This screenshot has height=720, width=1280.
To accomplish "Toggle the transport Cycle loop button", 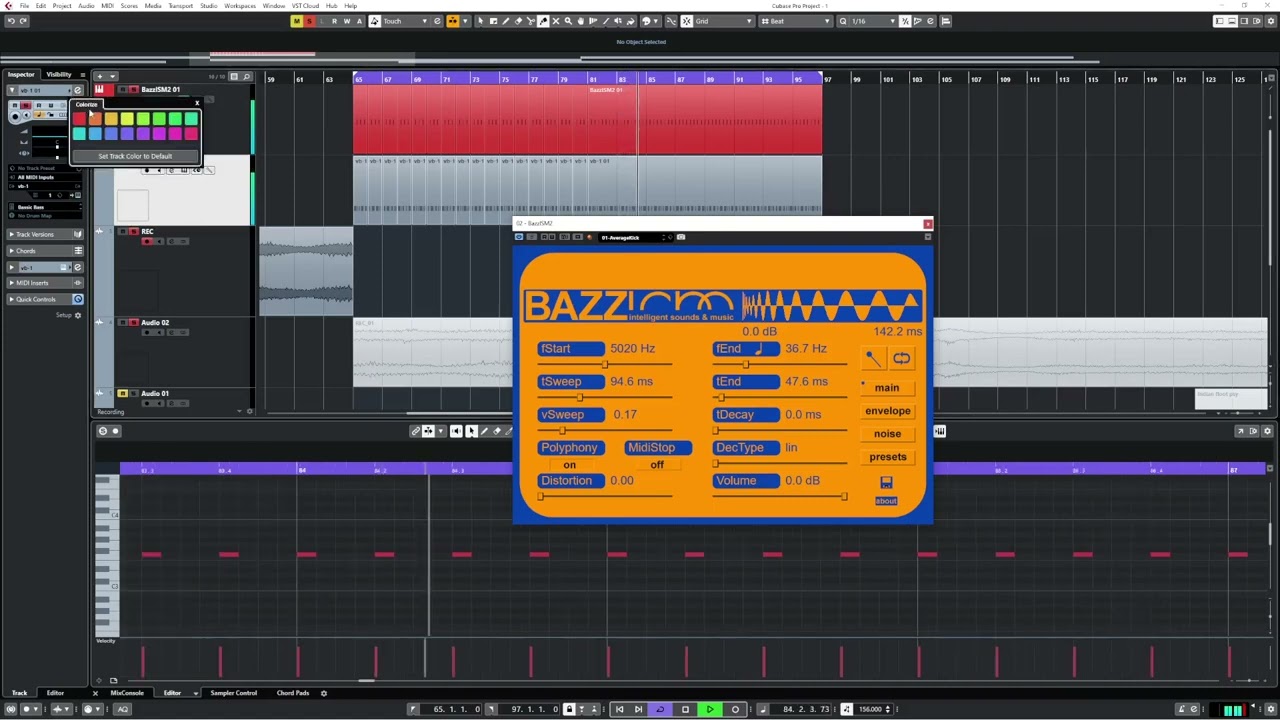I will (x=660, y=709).
